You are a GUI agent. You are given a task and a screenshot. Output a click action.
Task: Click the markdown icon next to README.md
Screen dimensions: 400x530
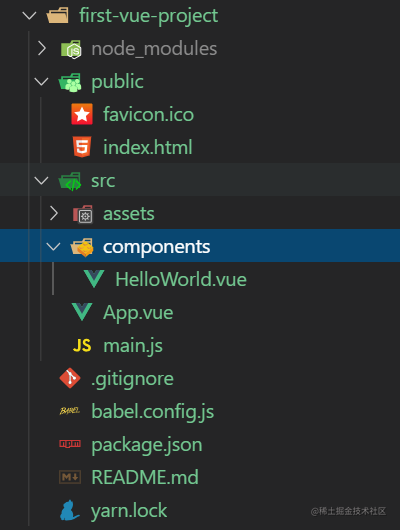[x=70, y=477]
